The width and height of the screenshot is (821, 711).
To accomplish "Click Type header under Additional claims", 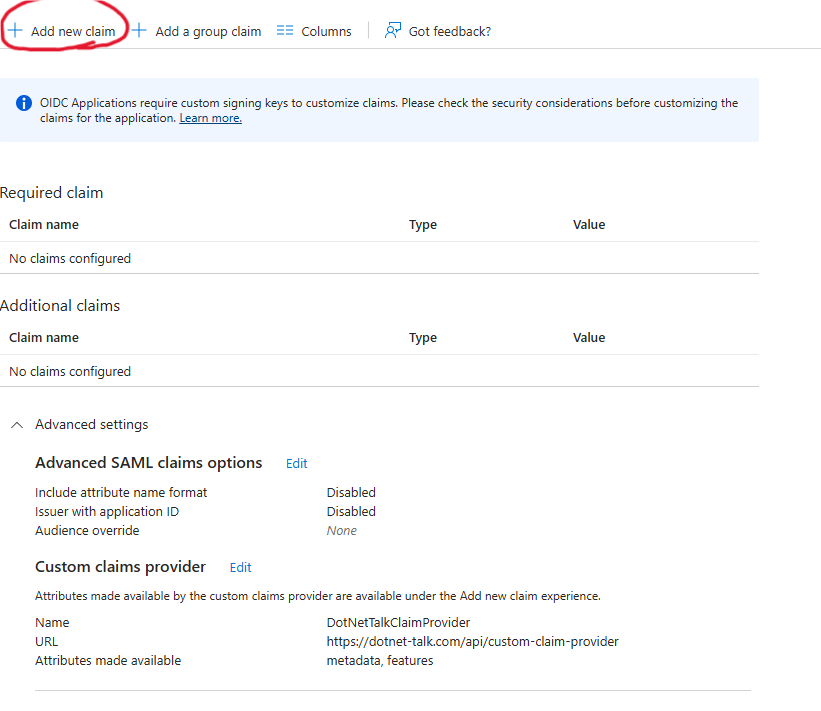I will [423, 338].
